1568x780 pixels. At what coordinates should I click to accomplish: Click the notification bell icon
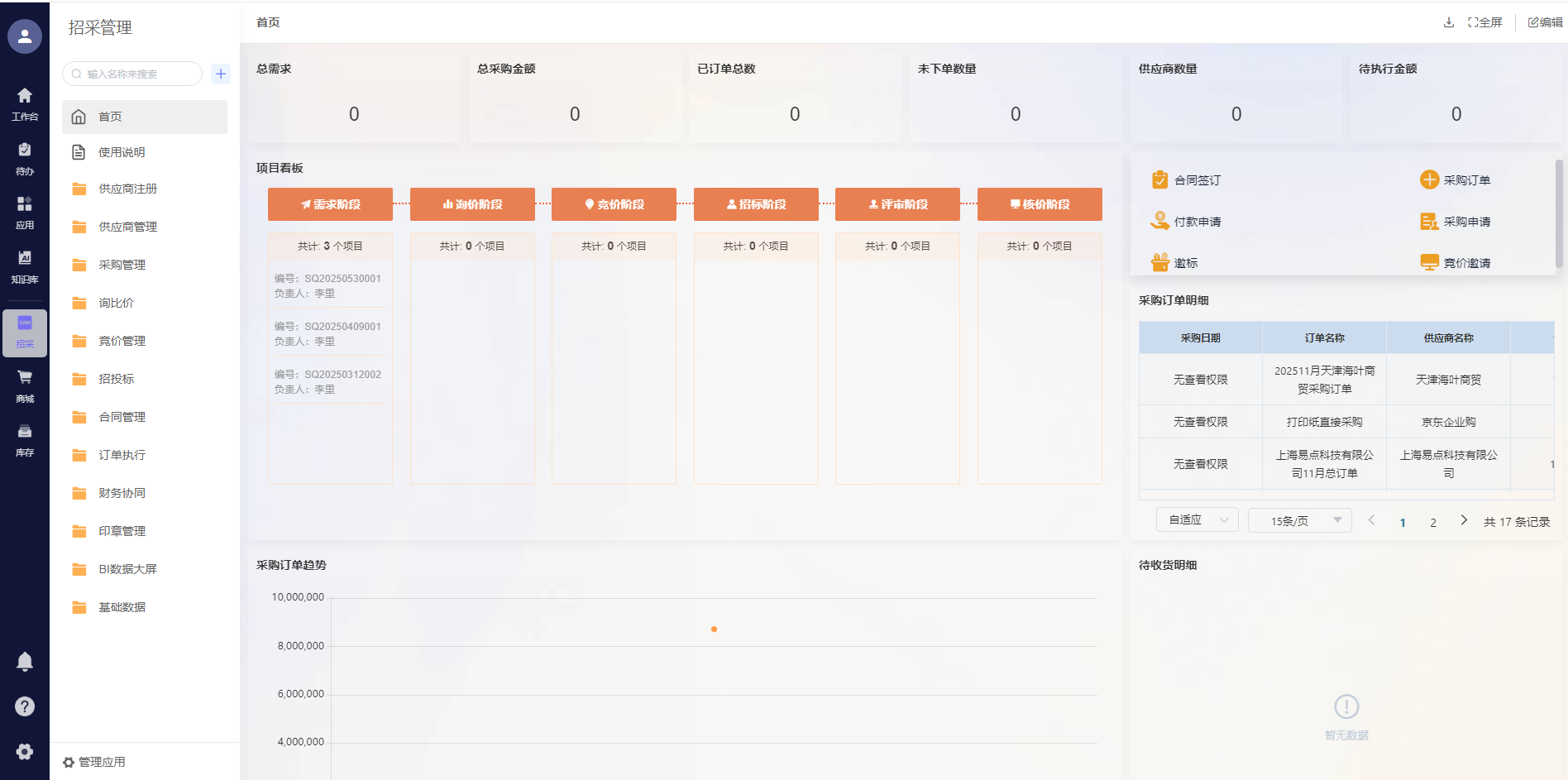(x=25, y=662)
